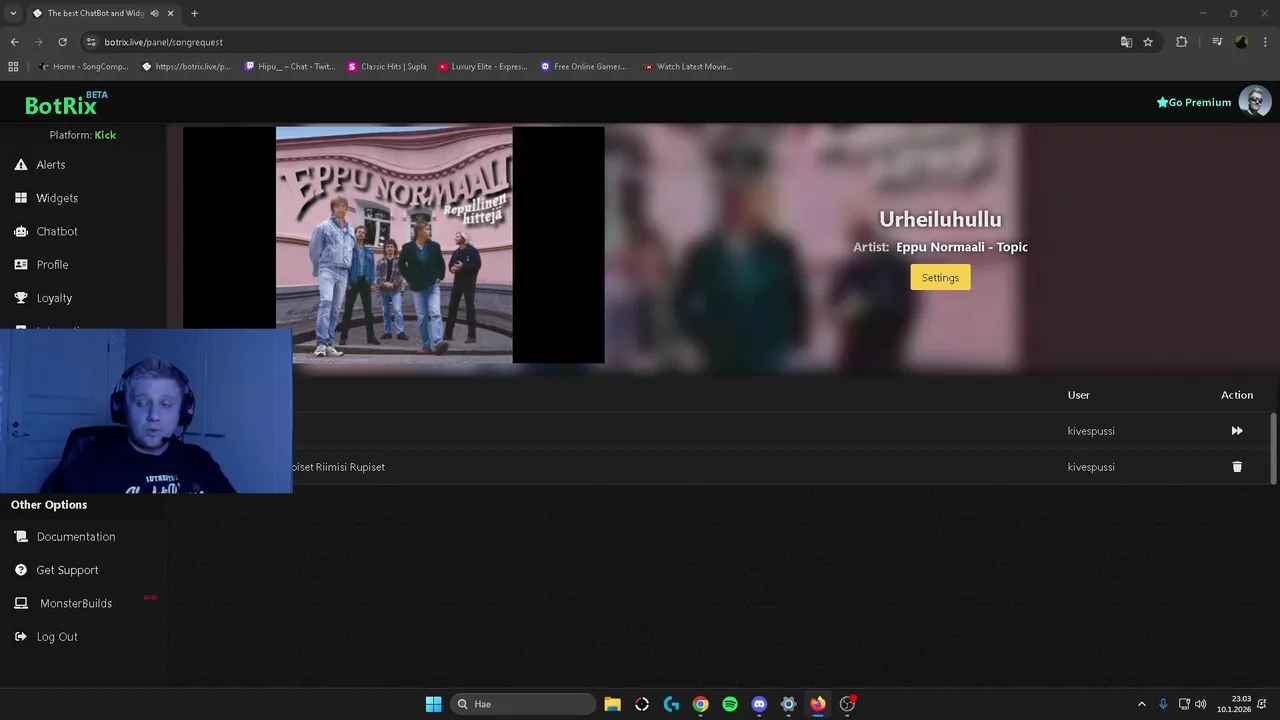The image size is (1280, 720).
Task: Delete the Riimisi Rupiset request with the trash icon
Action: coord(1237,467)
